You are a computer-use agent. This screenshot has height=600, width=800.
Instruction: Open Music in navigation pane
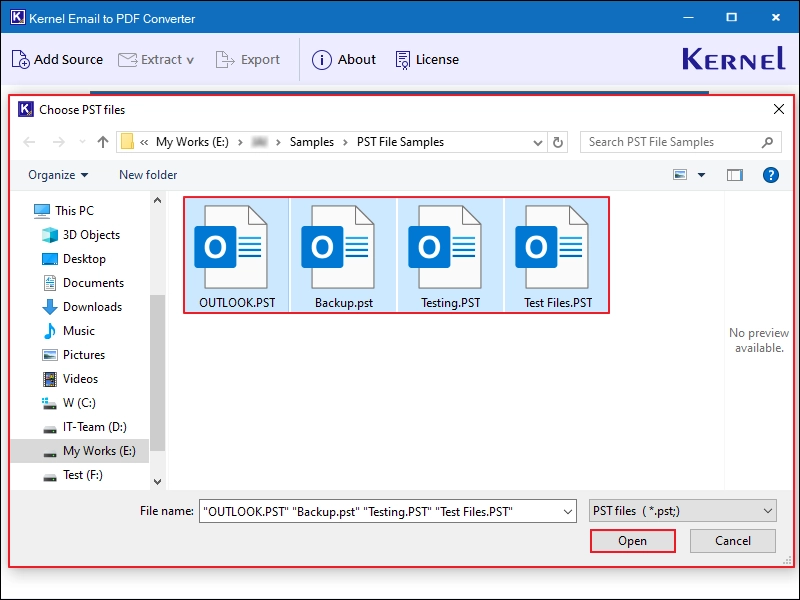(68, 331)
